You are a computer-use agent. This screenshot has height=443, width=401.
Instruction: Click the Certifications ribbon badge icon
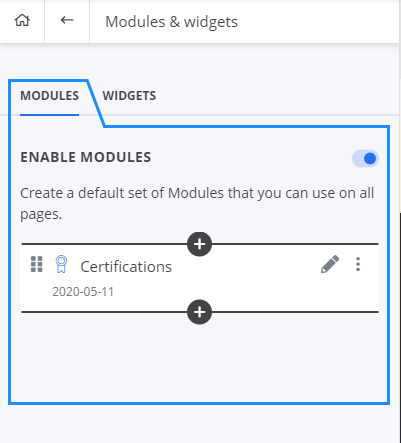61,264
